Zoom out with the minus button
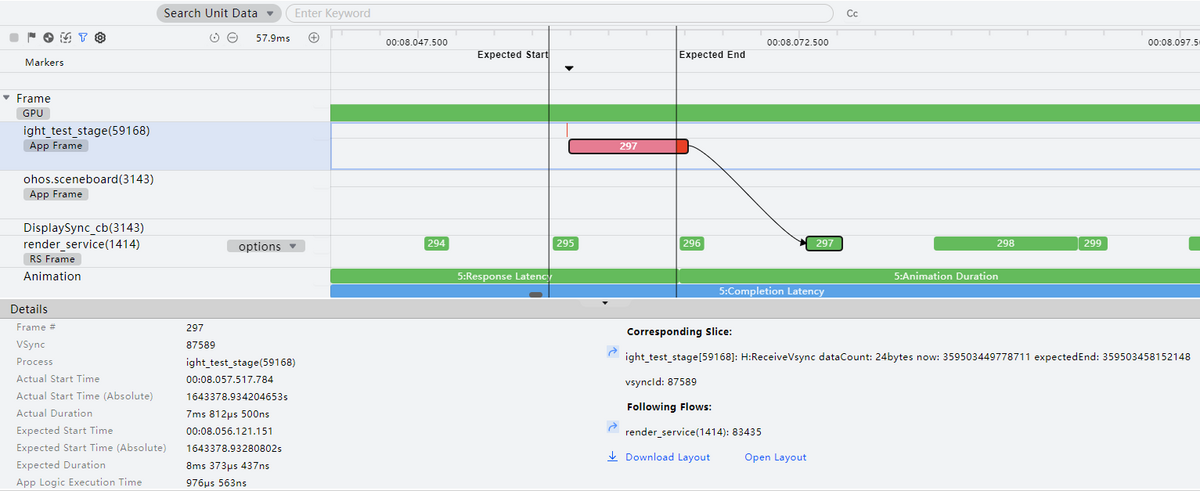 (232, 38)
